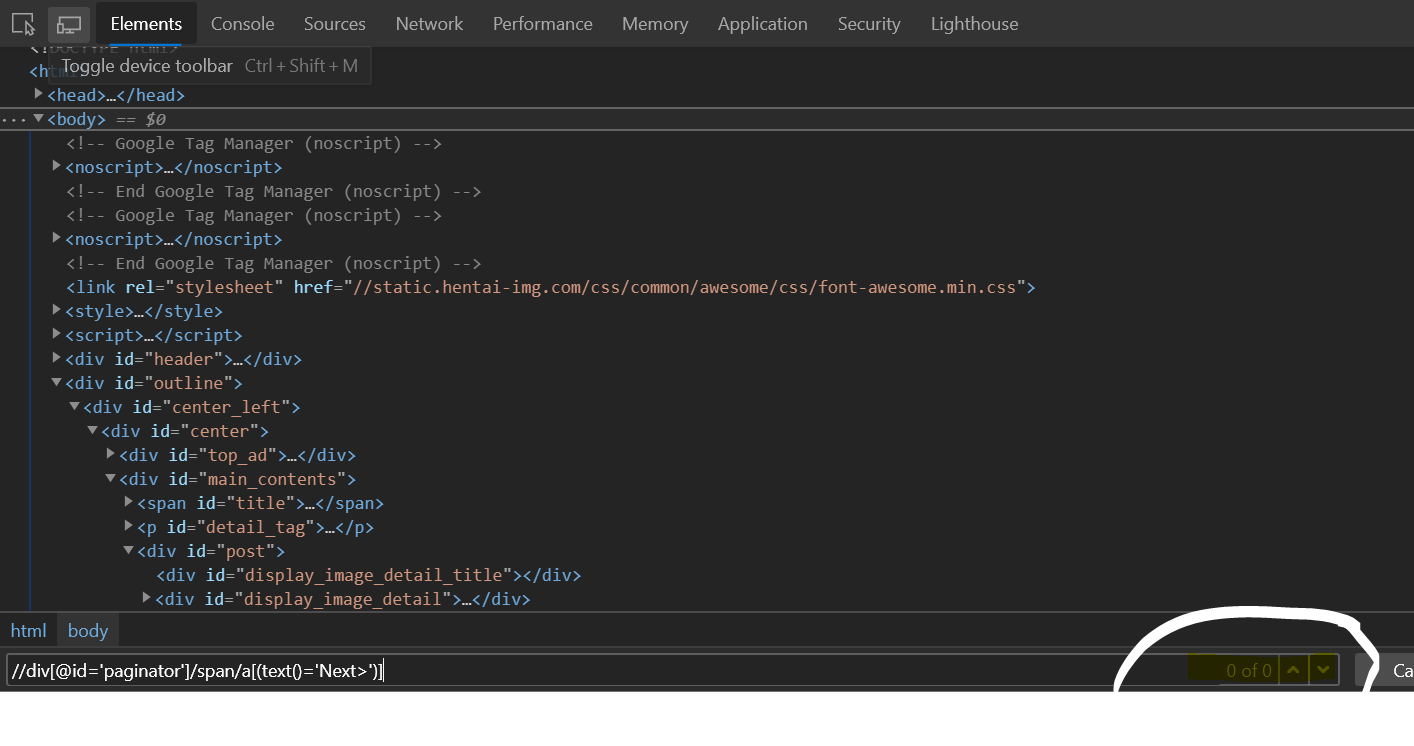The height and width of the screenshot is (746, 1414).
Task: Expand the first noscript element
Action: (x=56, y=165)
